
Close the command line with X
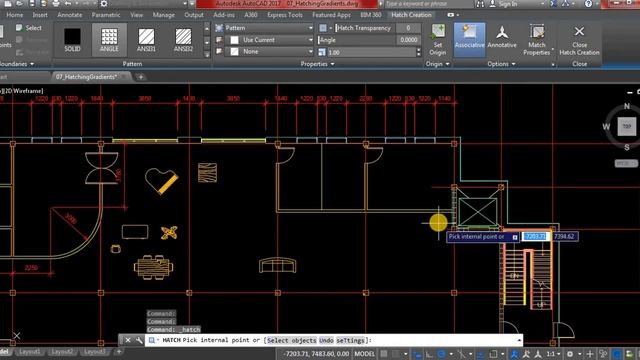(128, 340)
